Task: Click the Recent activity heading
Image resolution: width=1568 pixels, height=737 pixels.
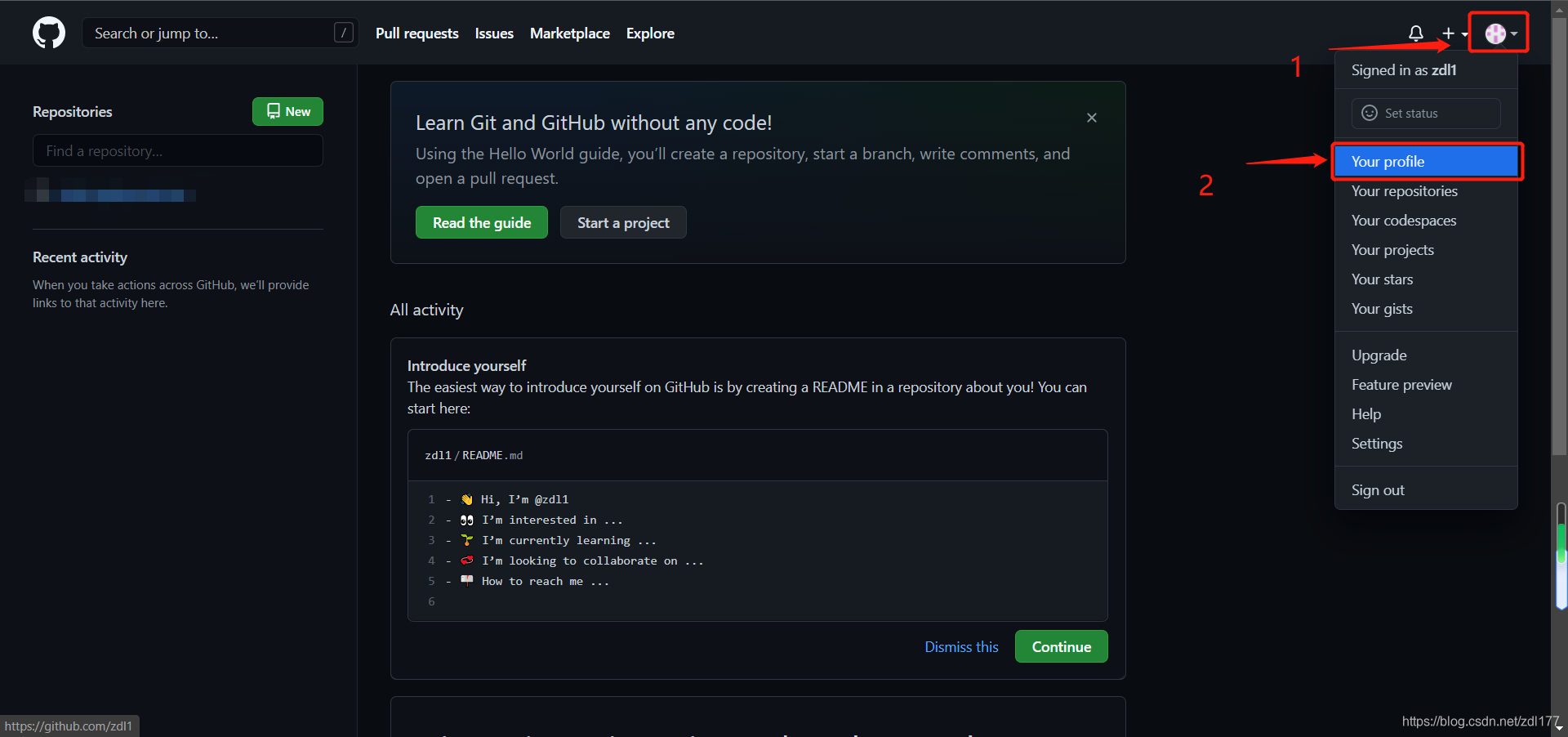Action: pyautogui.click(x=80, y=257)
